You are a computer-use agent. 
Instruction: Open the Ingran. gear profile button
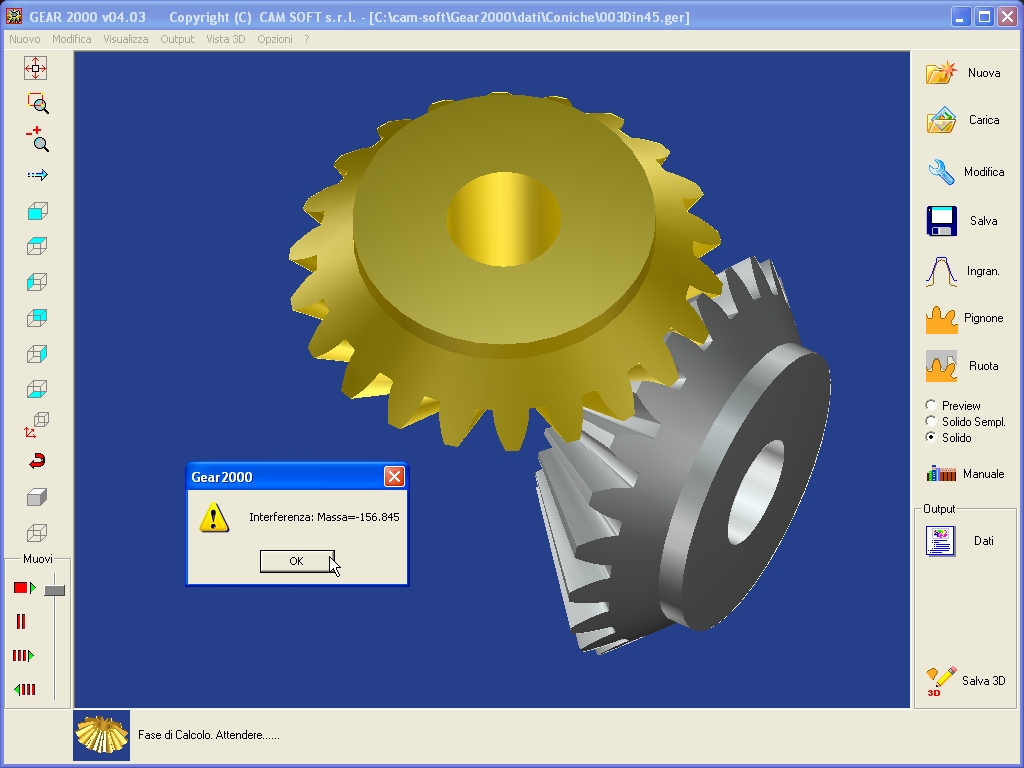click(x=965, y=271)
